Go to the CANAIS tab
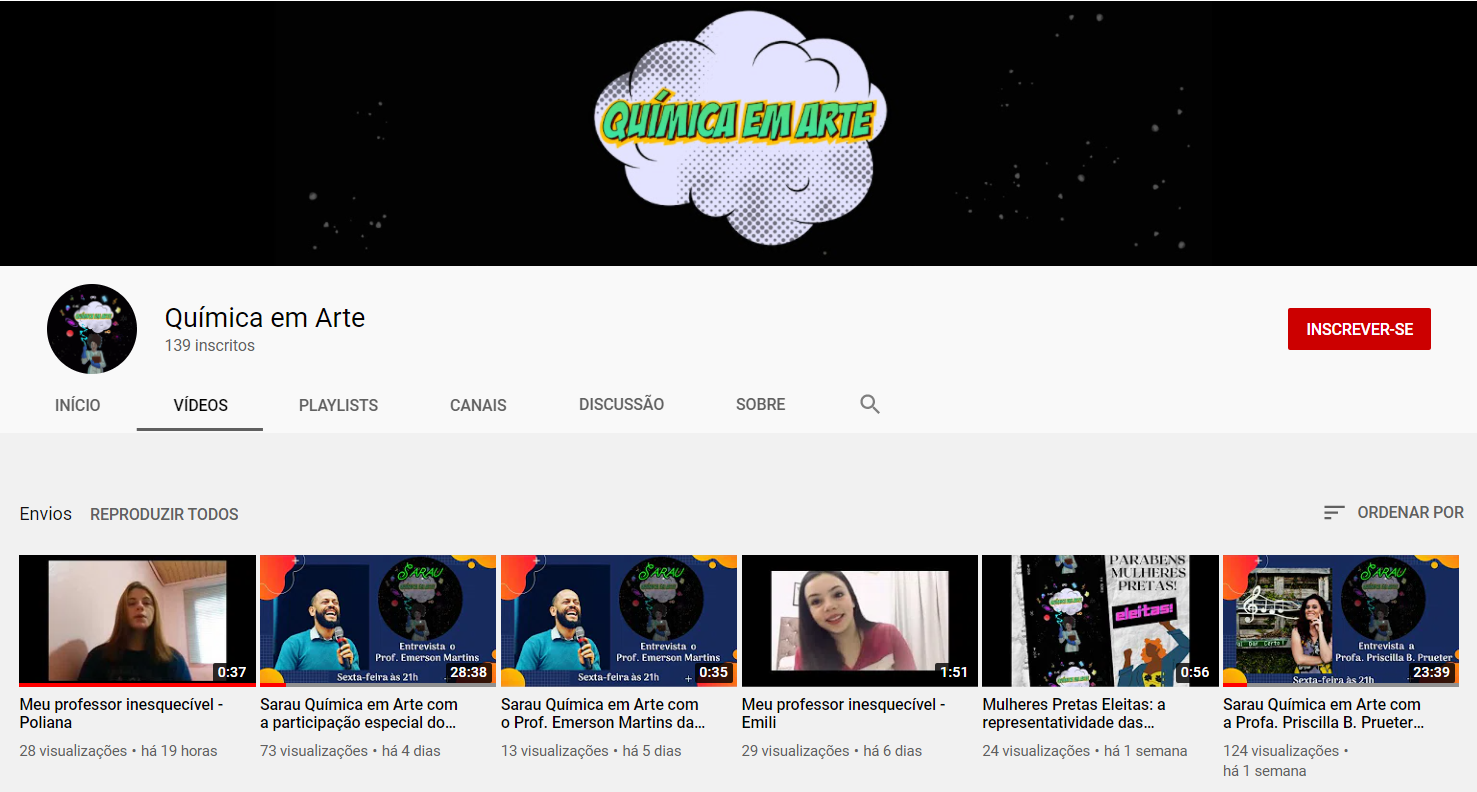This screenshot has width=1477, height=792. (478, 405)
